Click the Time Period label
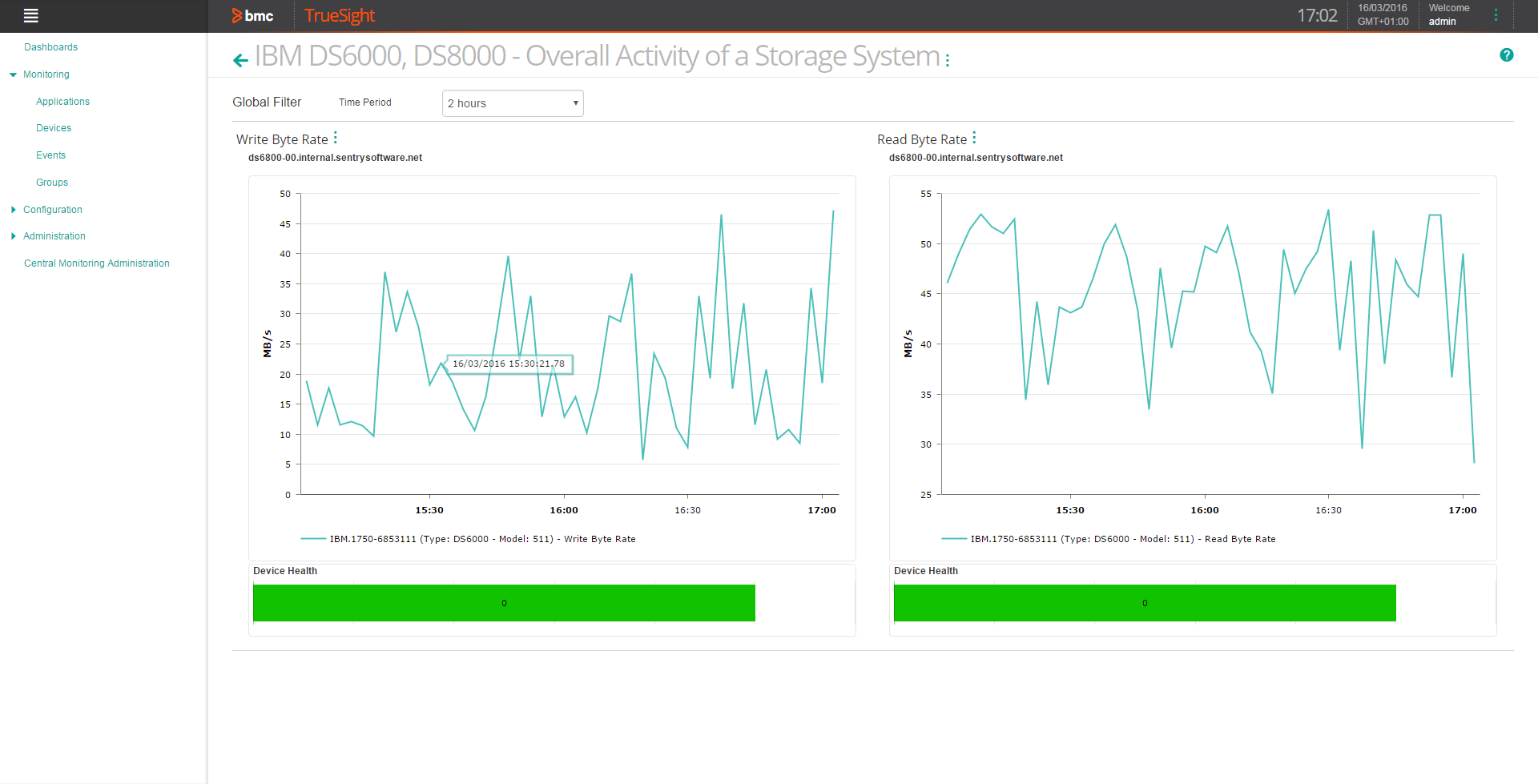 [x=365, y=103]
